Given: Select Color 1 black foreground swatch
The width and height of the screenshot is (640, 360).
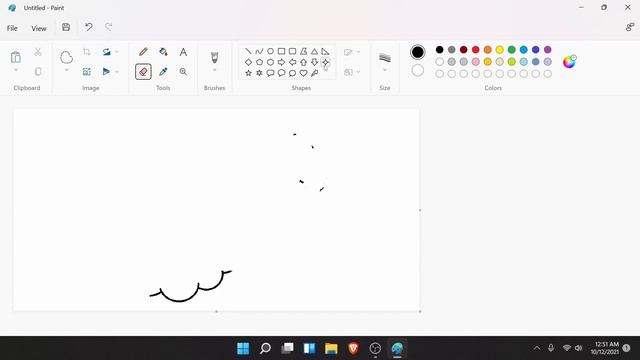Looking at the screenshot, I should pos(418,52).
